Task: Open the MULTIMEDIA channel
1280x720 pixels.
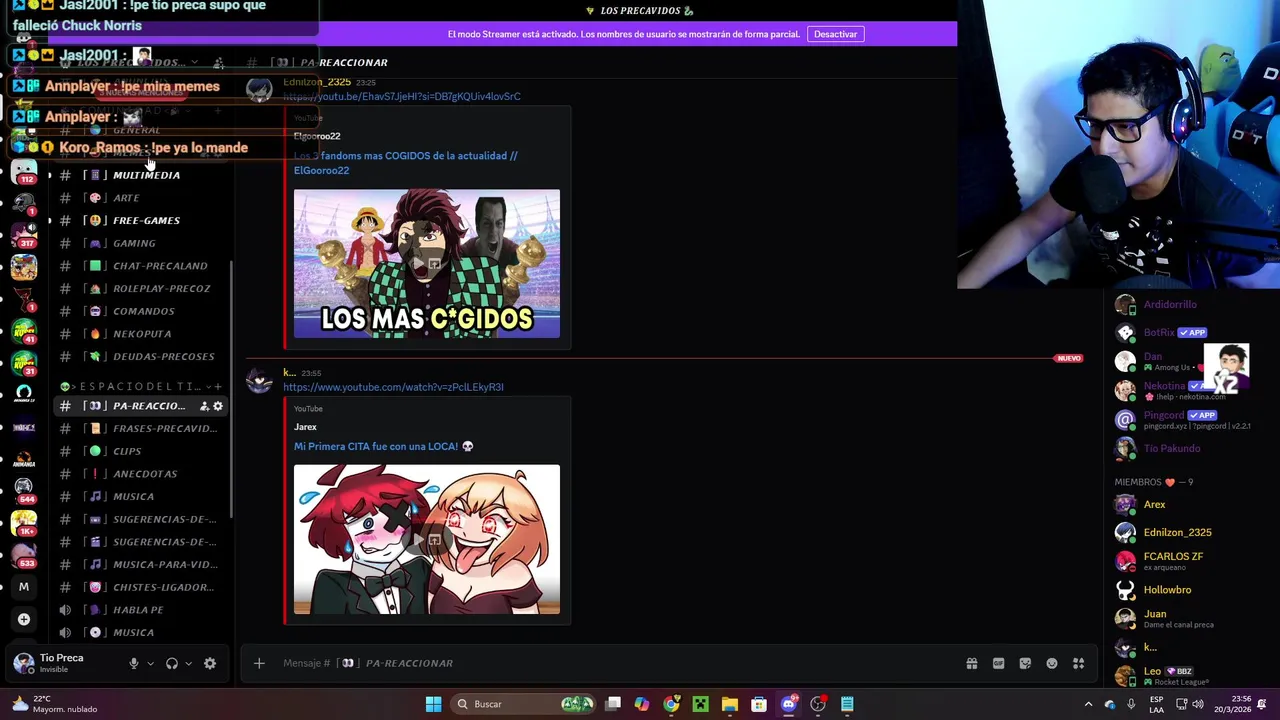Action: click(140, 175)
